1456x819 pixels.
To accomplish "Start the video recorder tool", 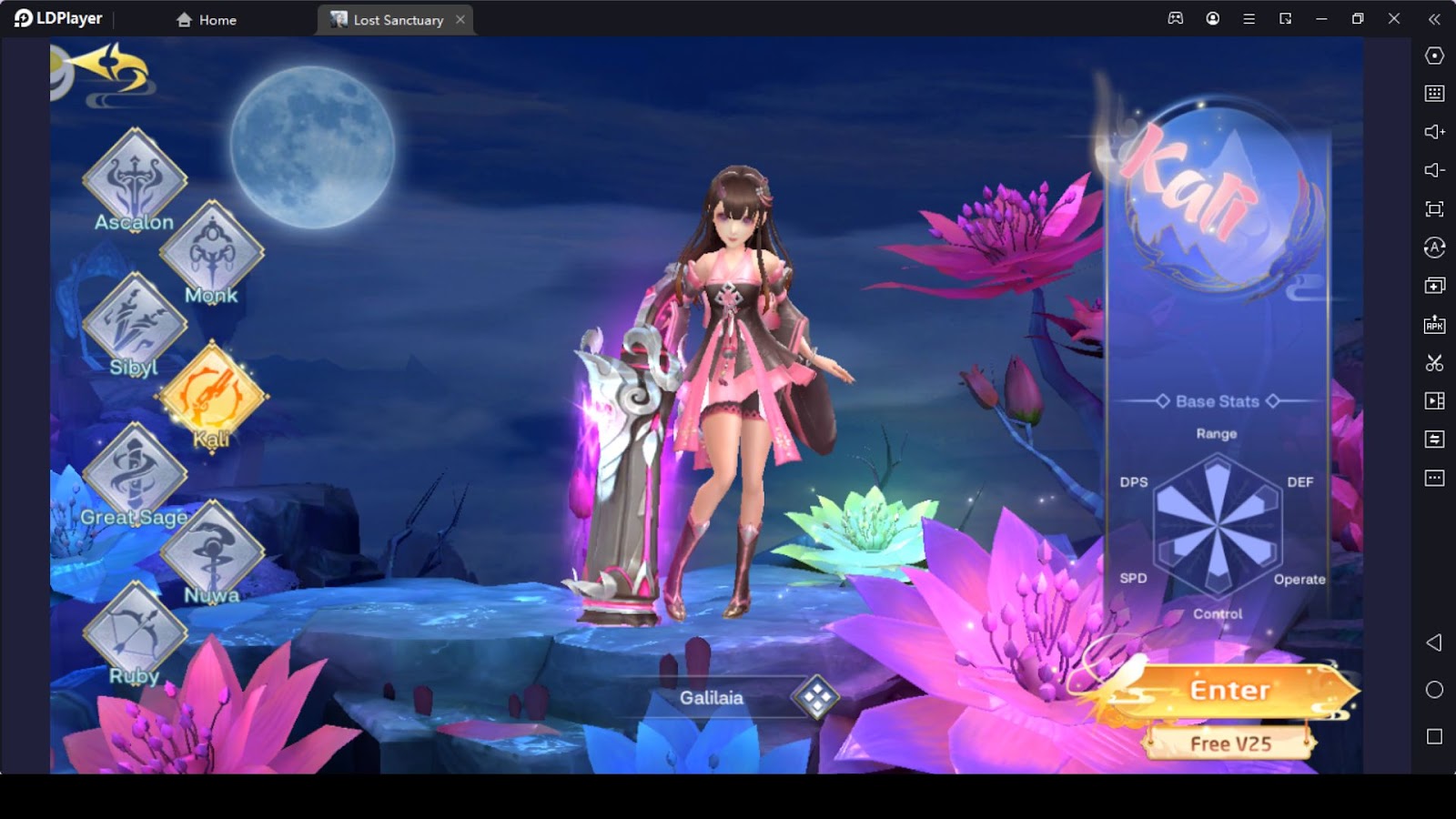I will tap(1435, 400).
